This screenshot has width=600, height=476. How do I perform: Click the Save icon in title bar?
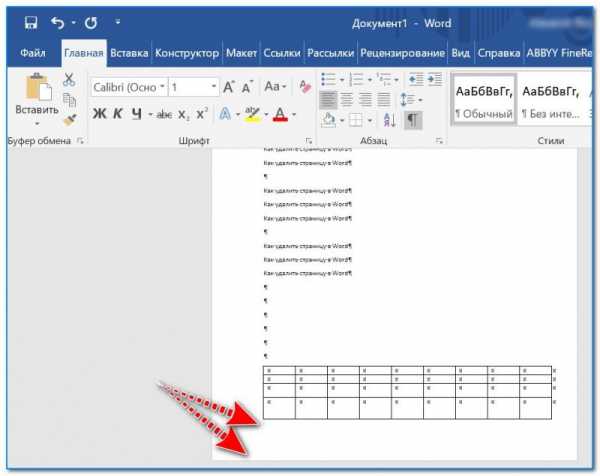(x=31, y=21)
